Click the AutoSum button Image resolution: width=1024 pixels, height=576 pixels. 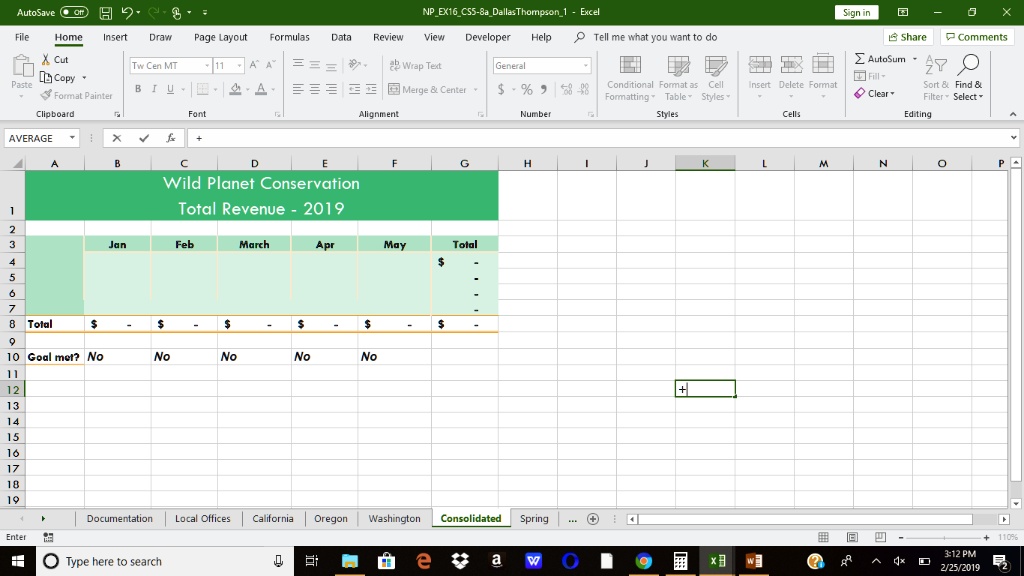coord(880,59)
